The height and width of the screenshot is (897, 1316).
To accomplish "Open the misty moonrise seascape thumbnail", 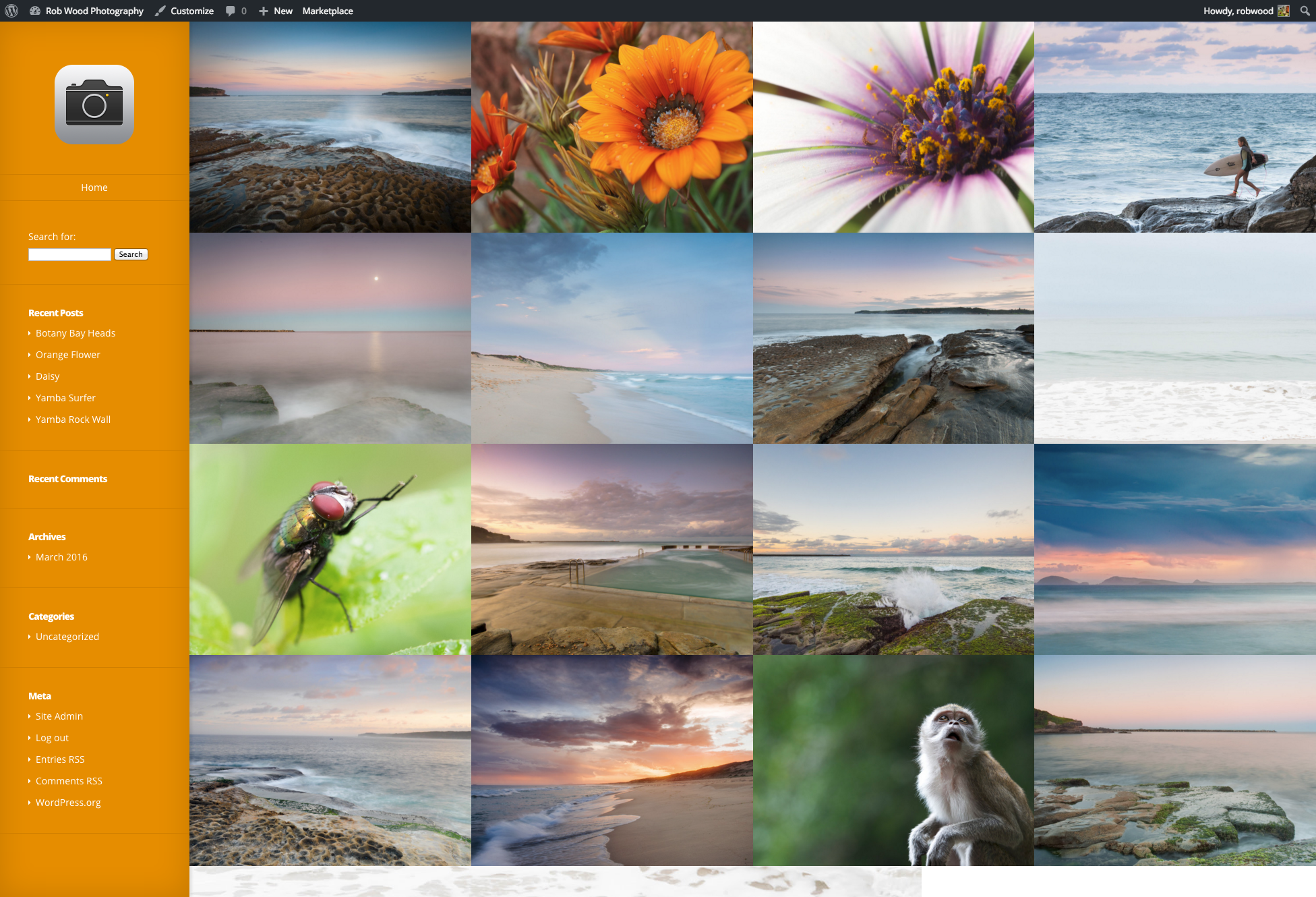I will tap(330, 338).
